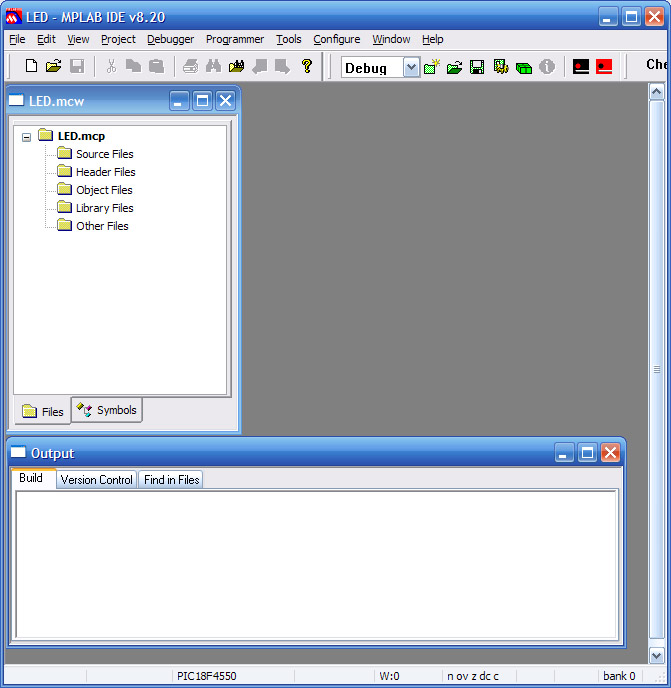Select the Other Files folder
Screen dimensions: 671x688
[102, 226]
